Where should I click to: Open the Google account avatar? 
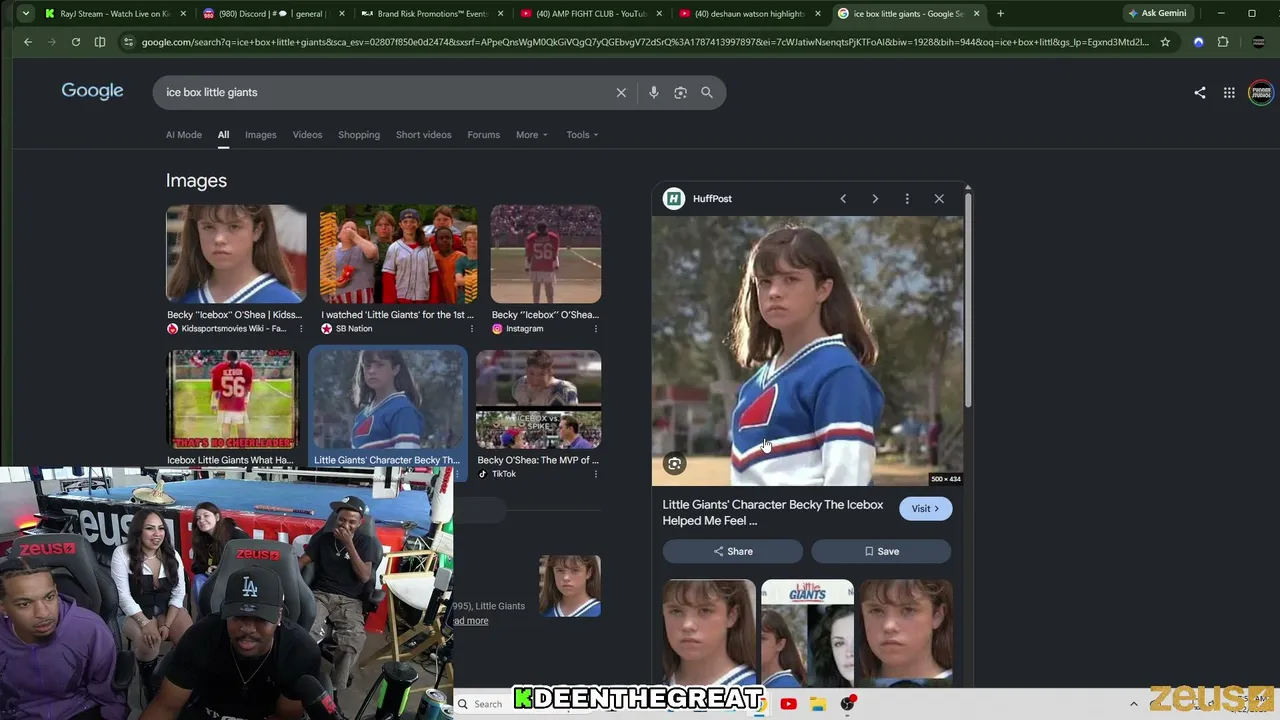coord(1260,93)
